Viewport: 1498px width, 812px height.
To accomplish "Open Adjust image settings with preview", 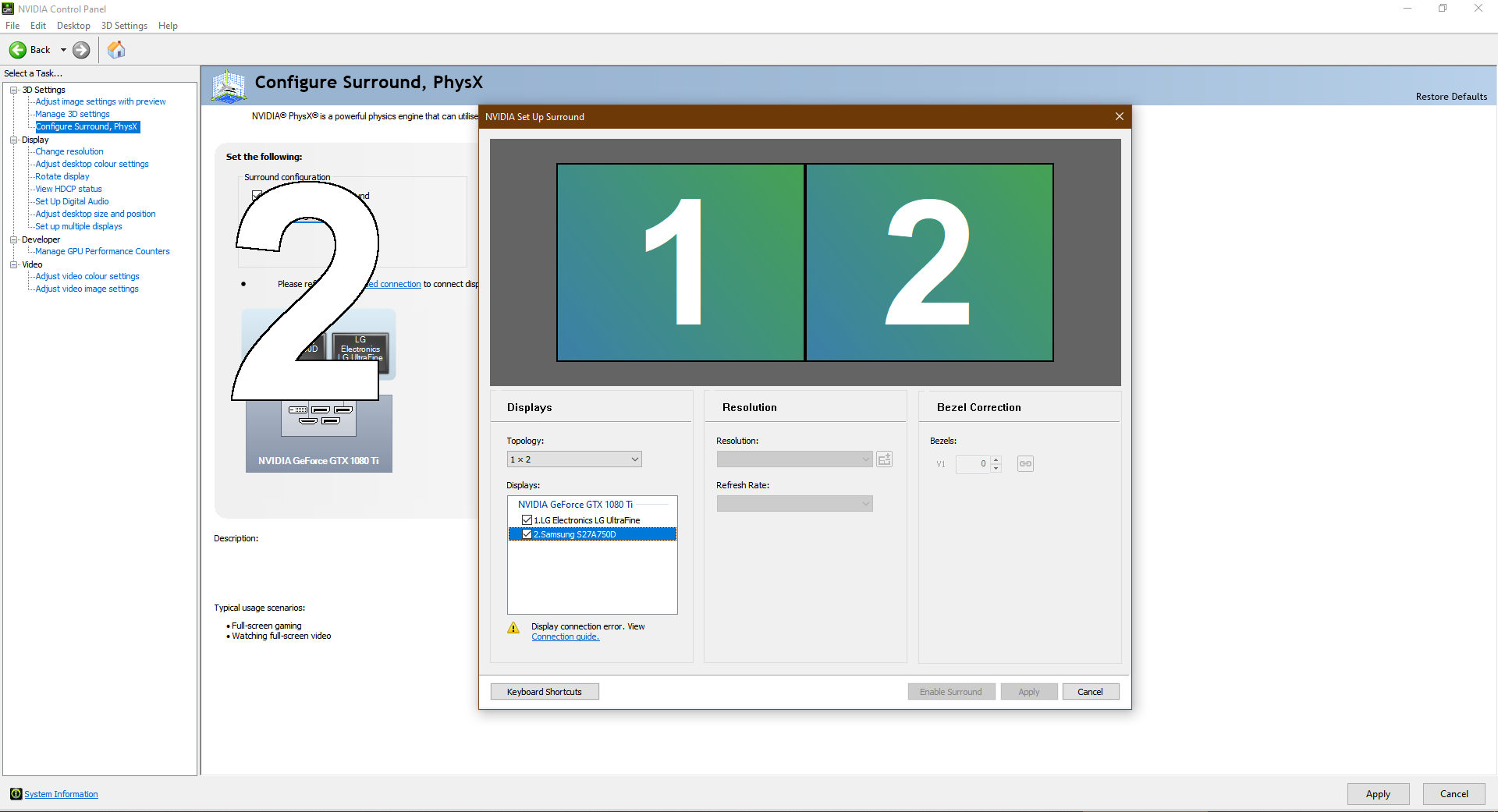I will [x=101, y=101].
